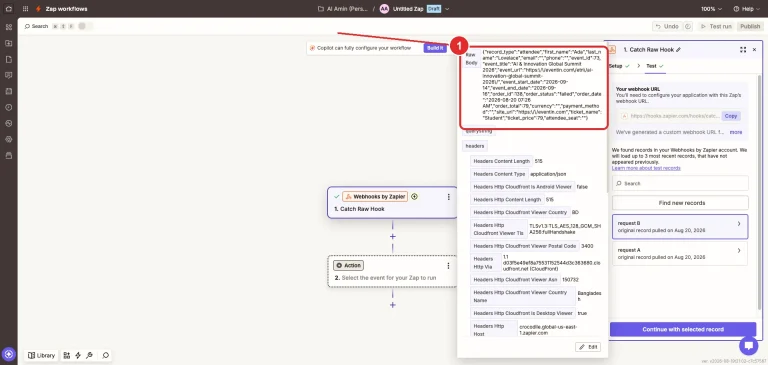
Task: Open three-dot menu on Action step
Action: click(x=448, y=266)
